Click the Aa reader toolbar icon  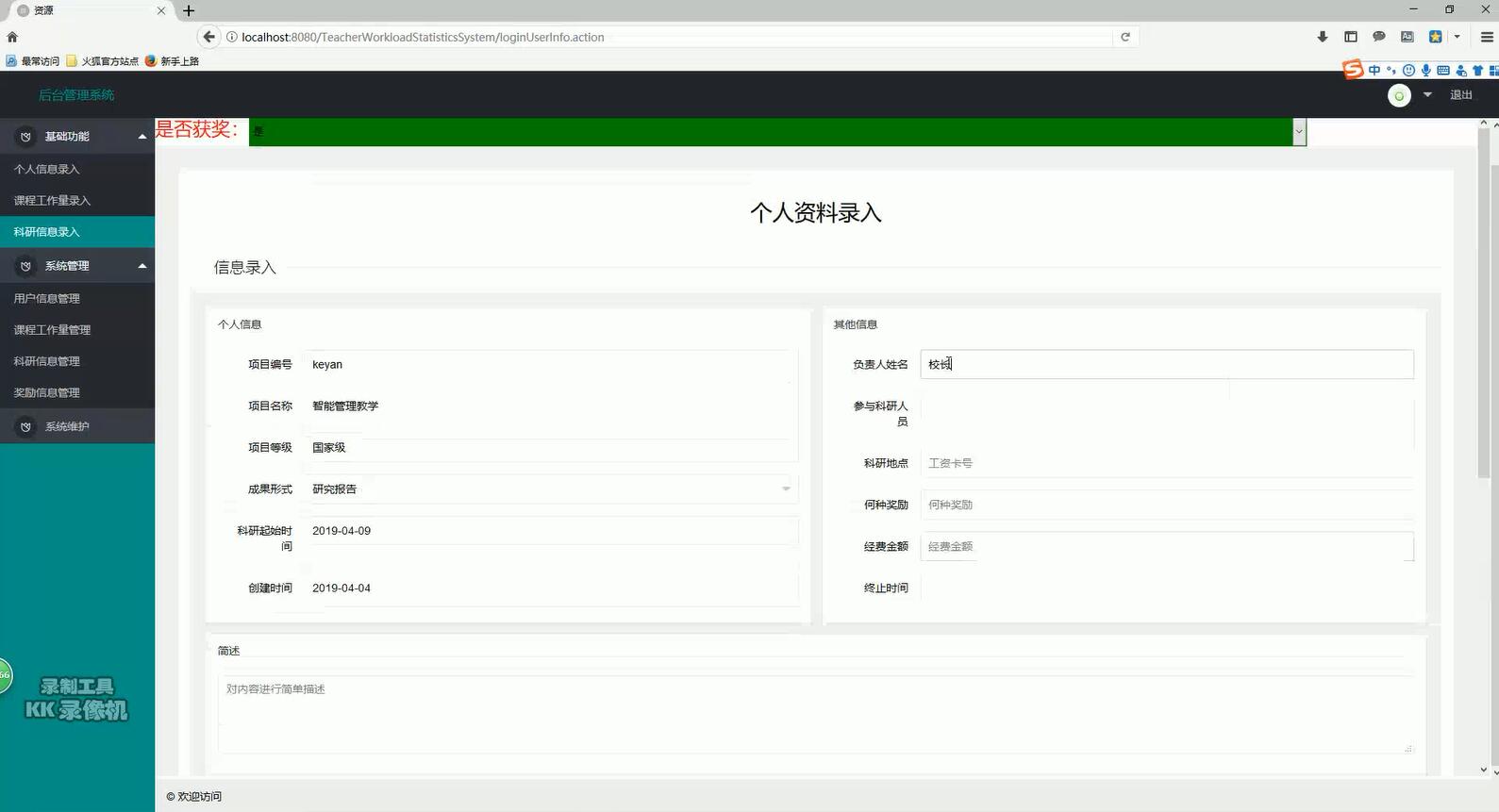point(1407,37)
